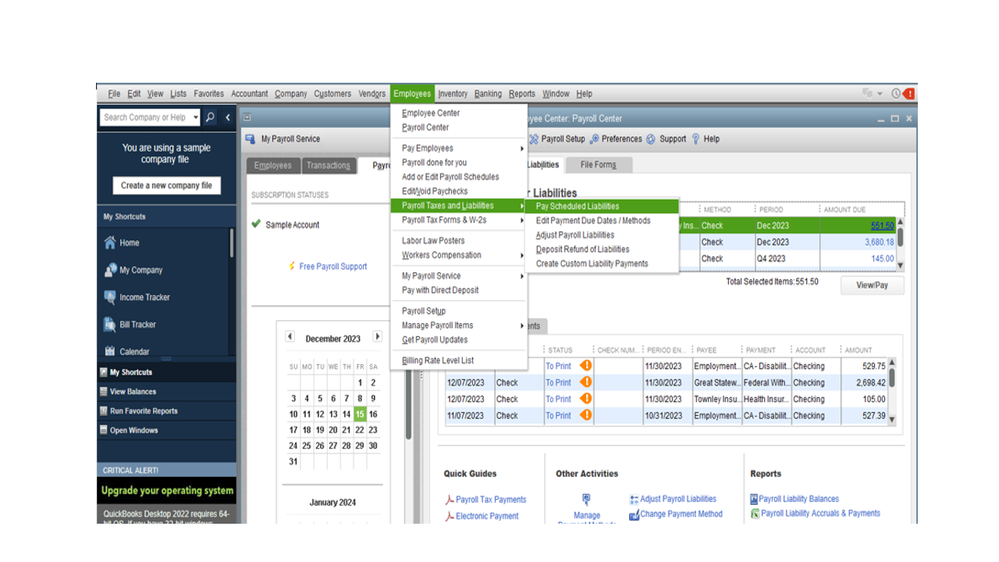This screenshot has width=999, height=562.
Task: Click in Search Company or Help field
Action: (x=145, y=117)
